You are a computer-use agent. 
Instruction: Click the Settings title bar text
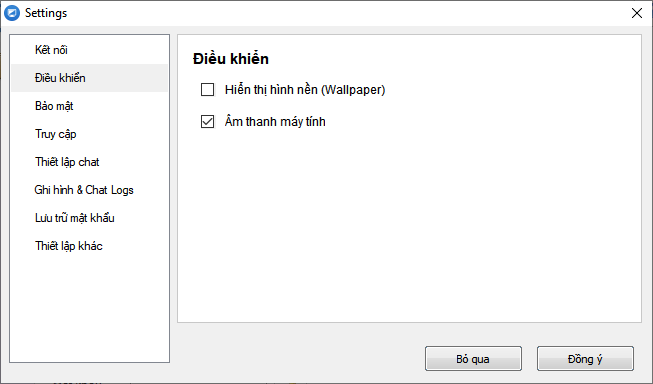[46, 13]
